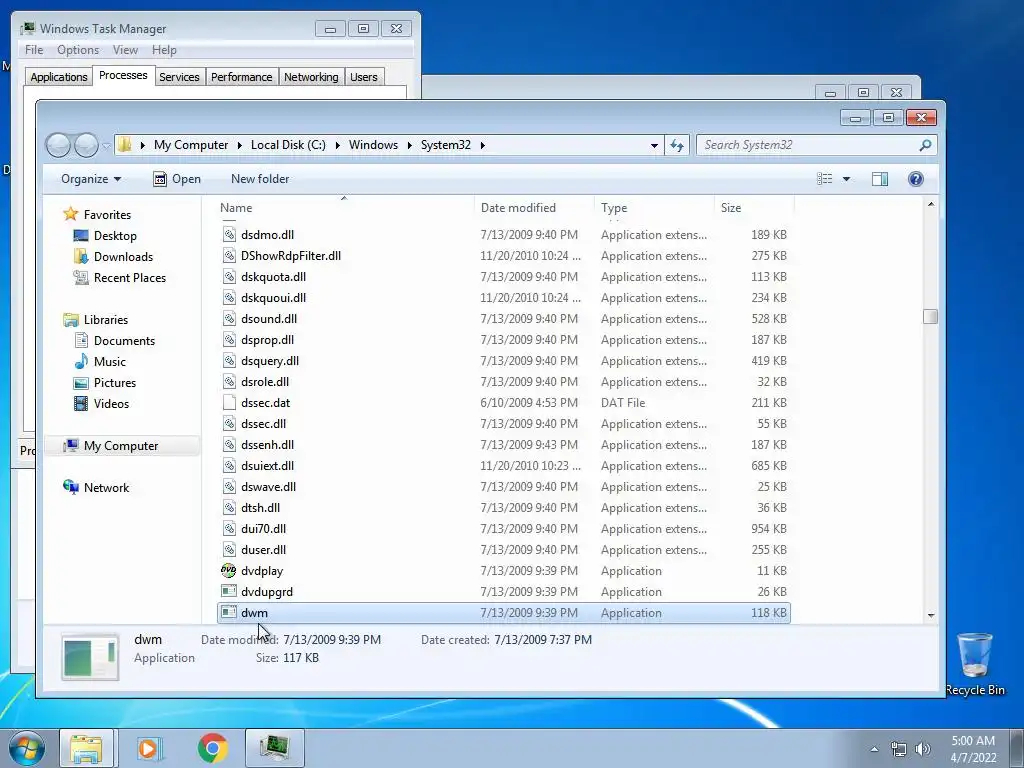Switch to Networking tab in Task Manager

pos(311,77)
